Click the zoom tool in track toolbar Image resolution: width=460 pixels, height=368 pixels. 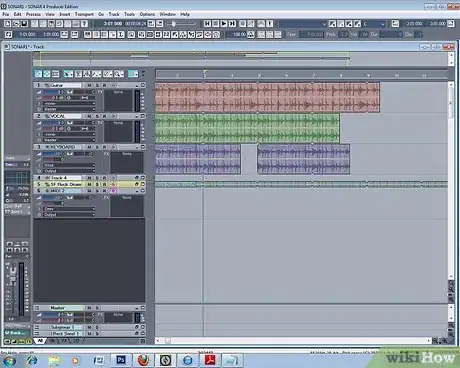[119, 74]
